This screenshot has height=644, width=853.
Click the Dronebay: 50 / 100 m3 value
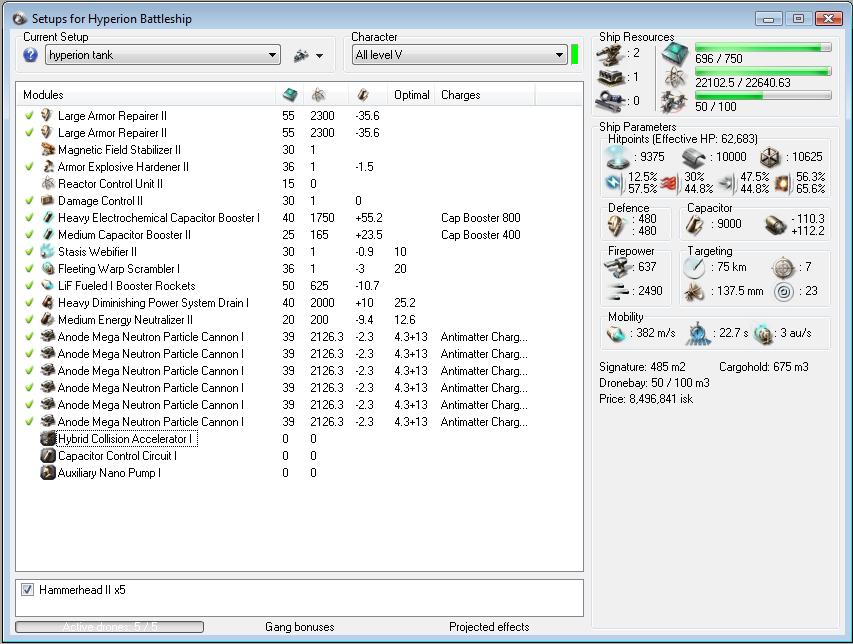coord(654,382)
